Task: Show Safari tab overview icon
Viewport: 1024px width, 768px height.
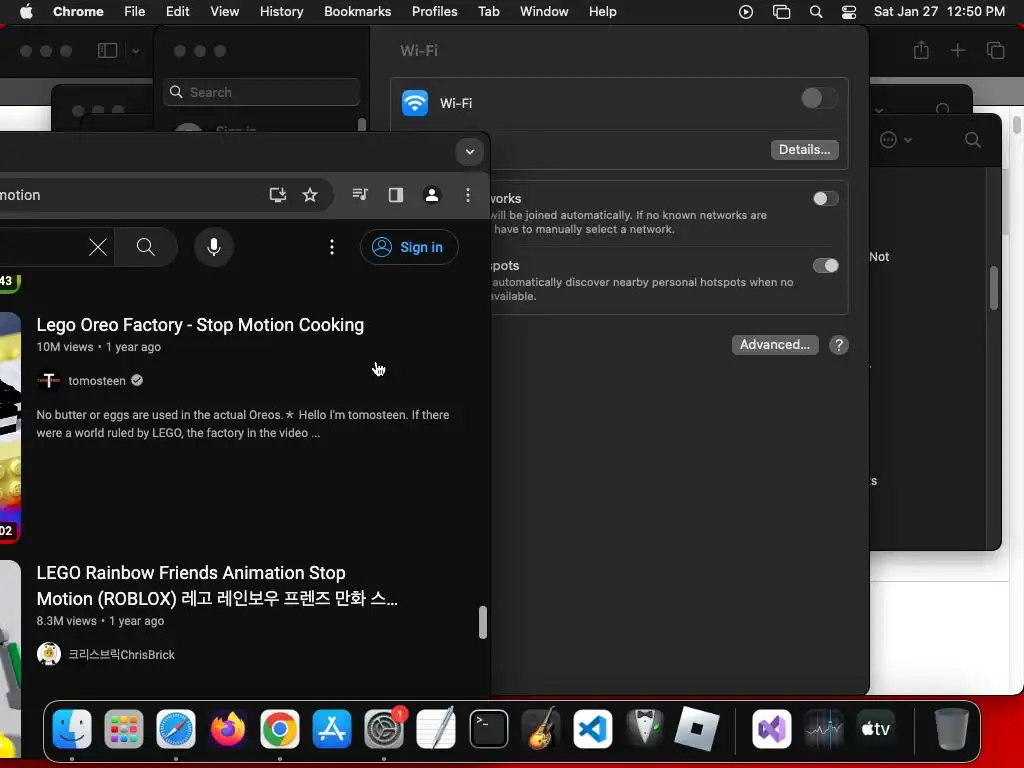Action: point(995,50)
